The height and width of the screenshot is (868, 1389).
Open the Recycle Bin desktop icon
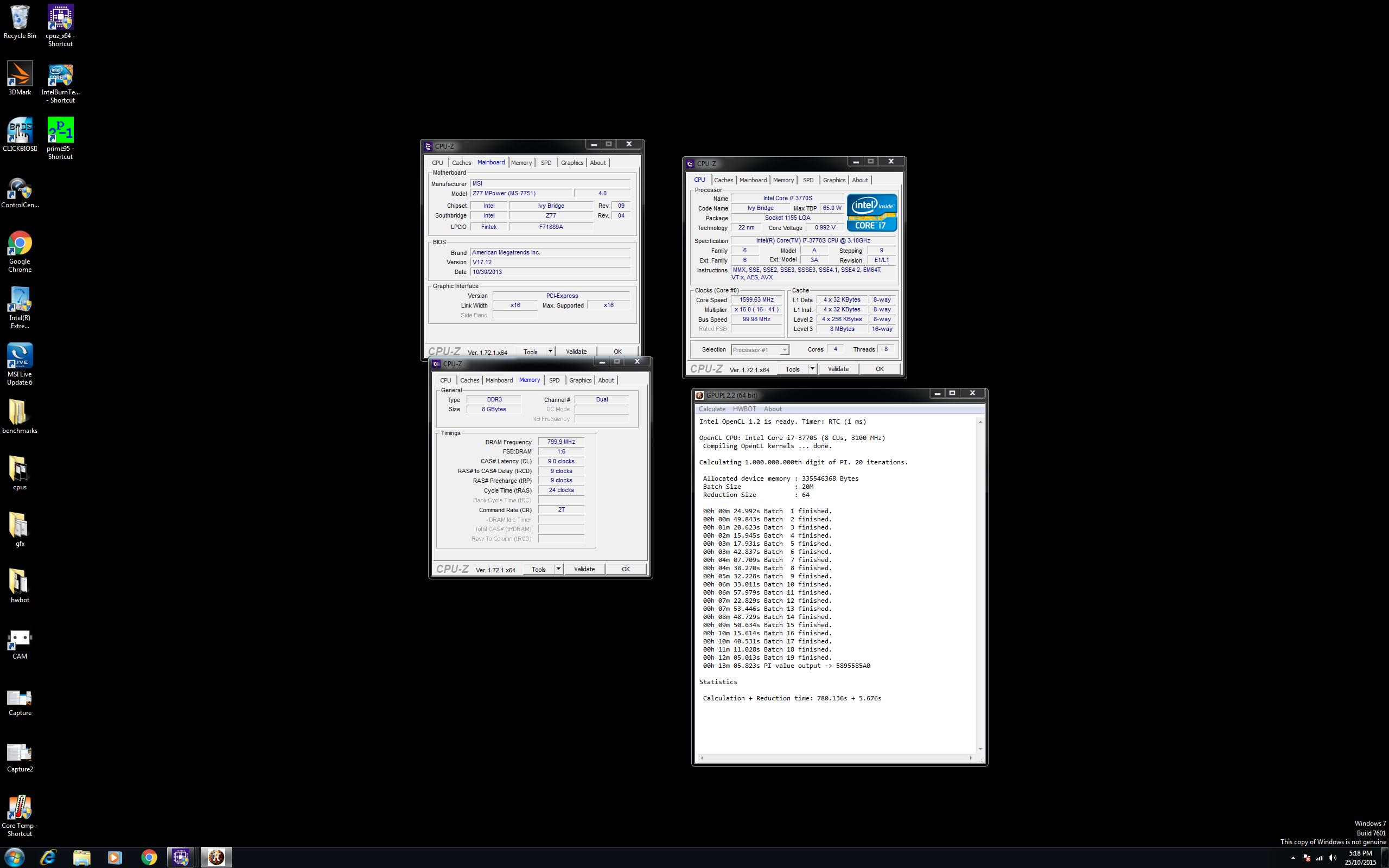[x=20, y=22]
